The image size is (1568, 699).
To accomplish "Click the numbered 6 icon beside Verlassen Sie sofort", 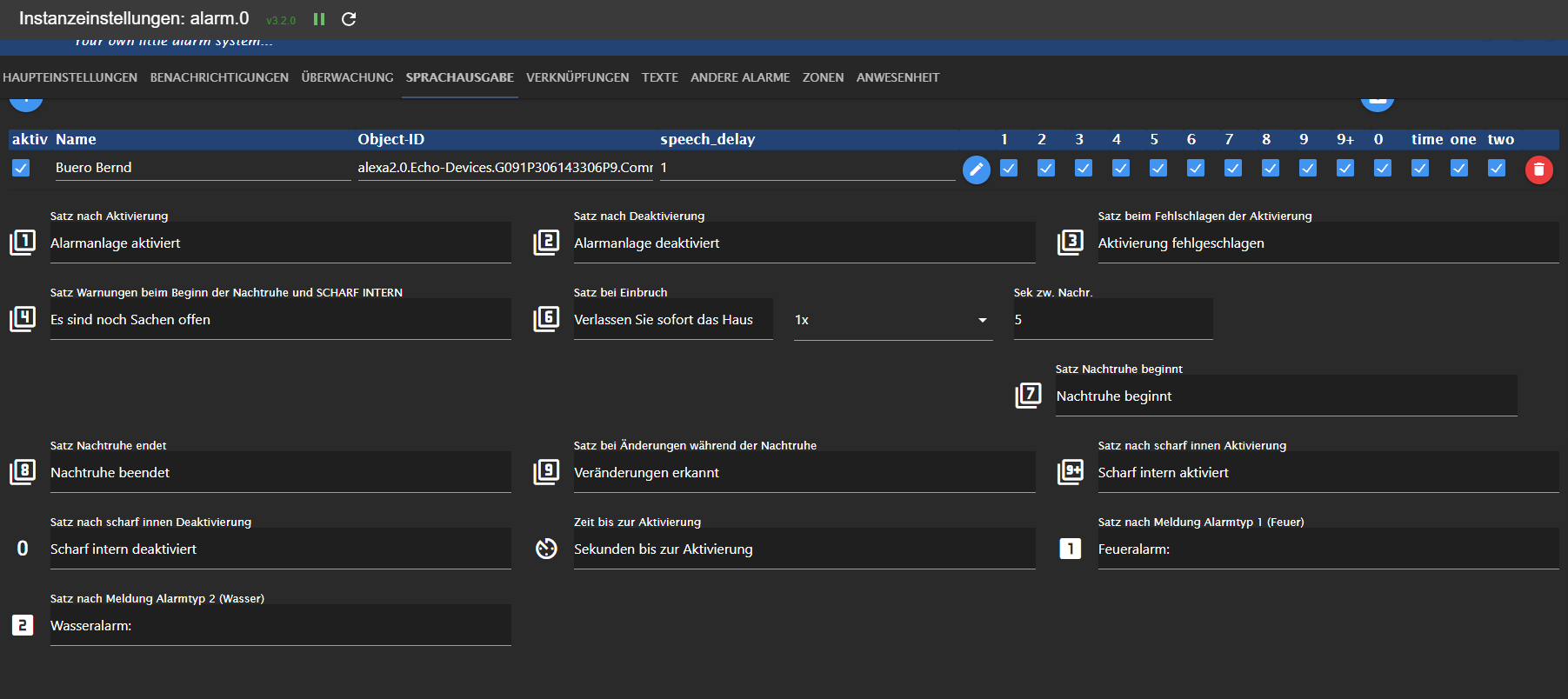I will (546, 319).
